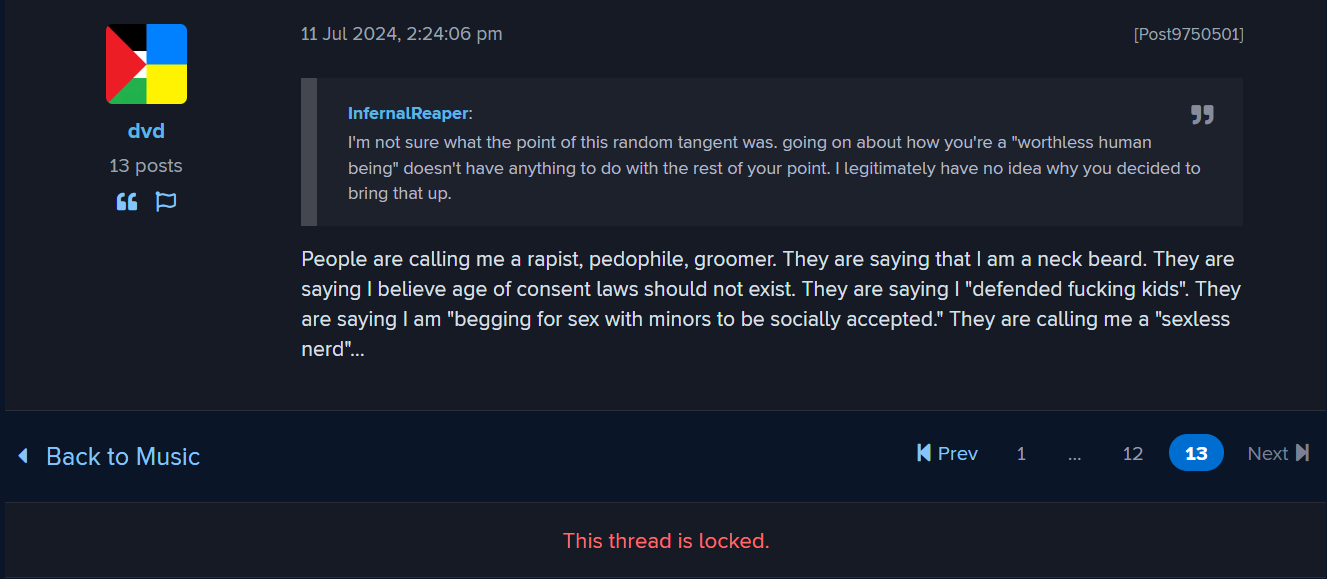Image resolution: width=1327 pixels, height=579 pixels.
Task: Click the Prev page text
Action: [958, 454]
